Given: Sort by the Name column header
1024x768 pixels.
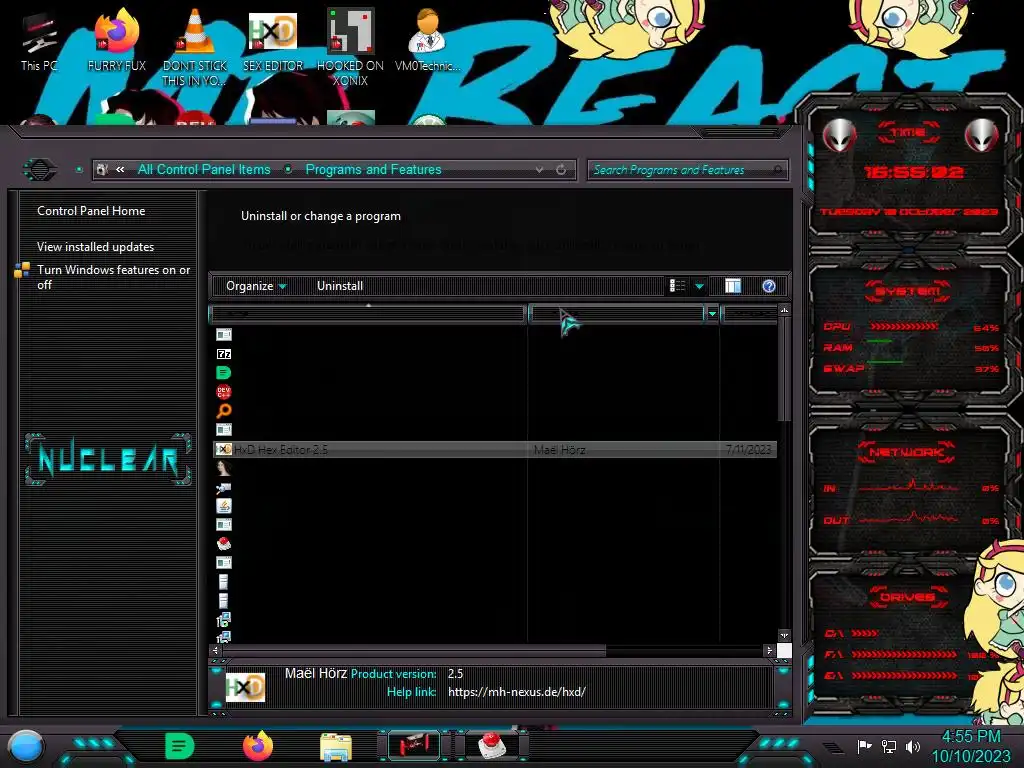Looking at the screenshot, I should 367,314.
